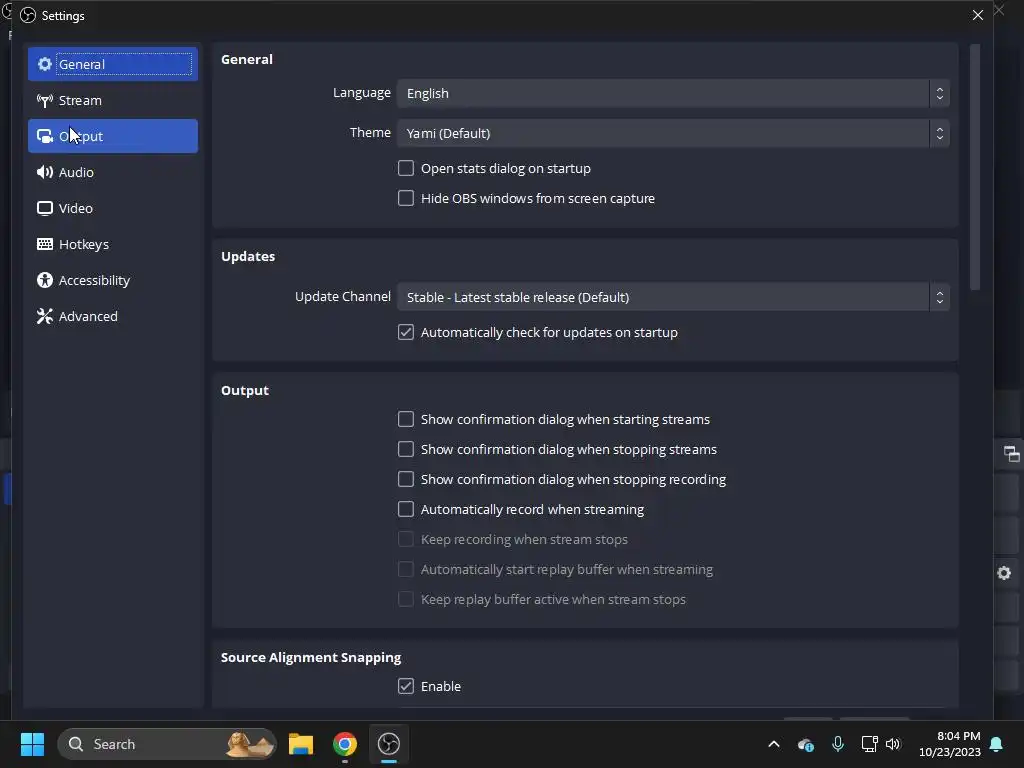The height and width of the screenshot is (768, 1024).
Task: Click the taskbar Search box
Action: pyautogui.click(x=167, y=744)
